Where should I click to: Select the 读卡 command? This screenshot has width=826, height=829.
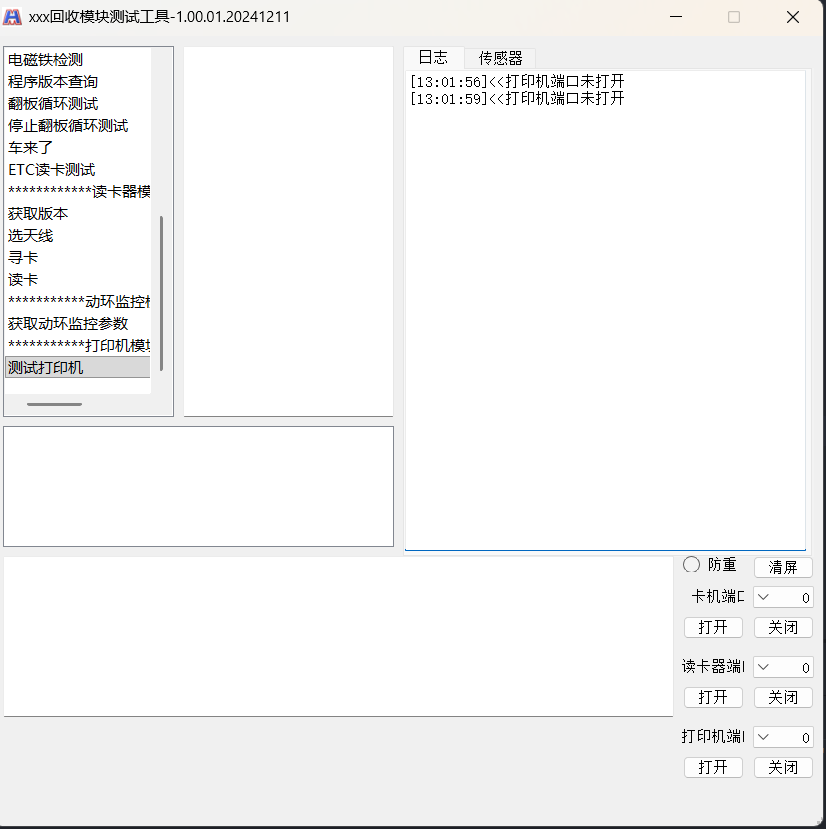[78, 280]
